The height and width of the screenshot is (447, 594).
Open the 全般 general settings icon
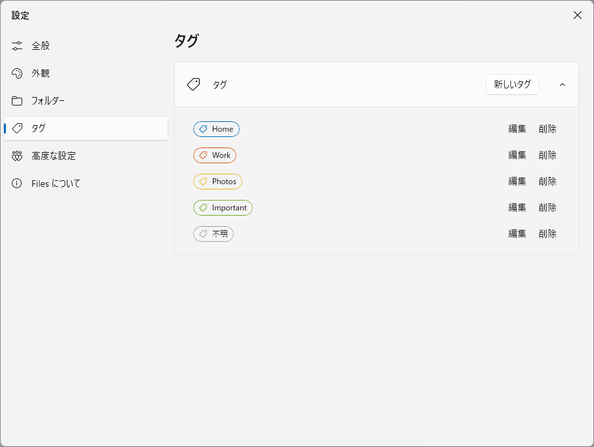[x=17, y=46]
